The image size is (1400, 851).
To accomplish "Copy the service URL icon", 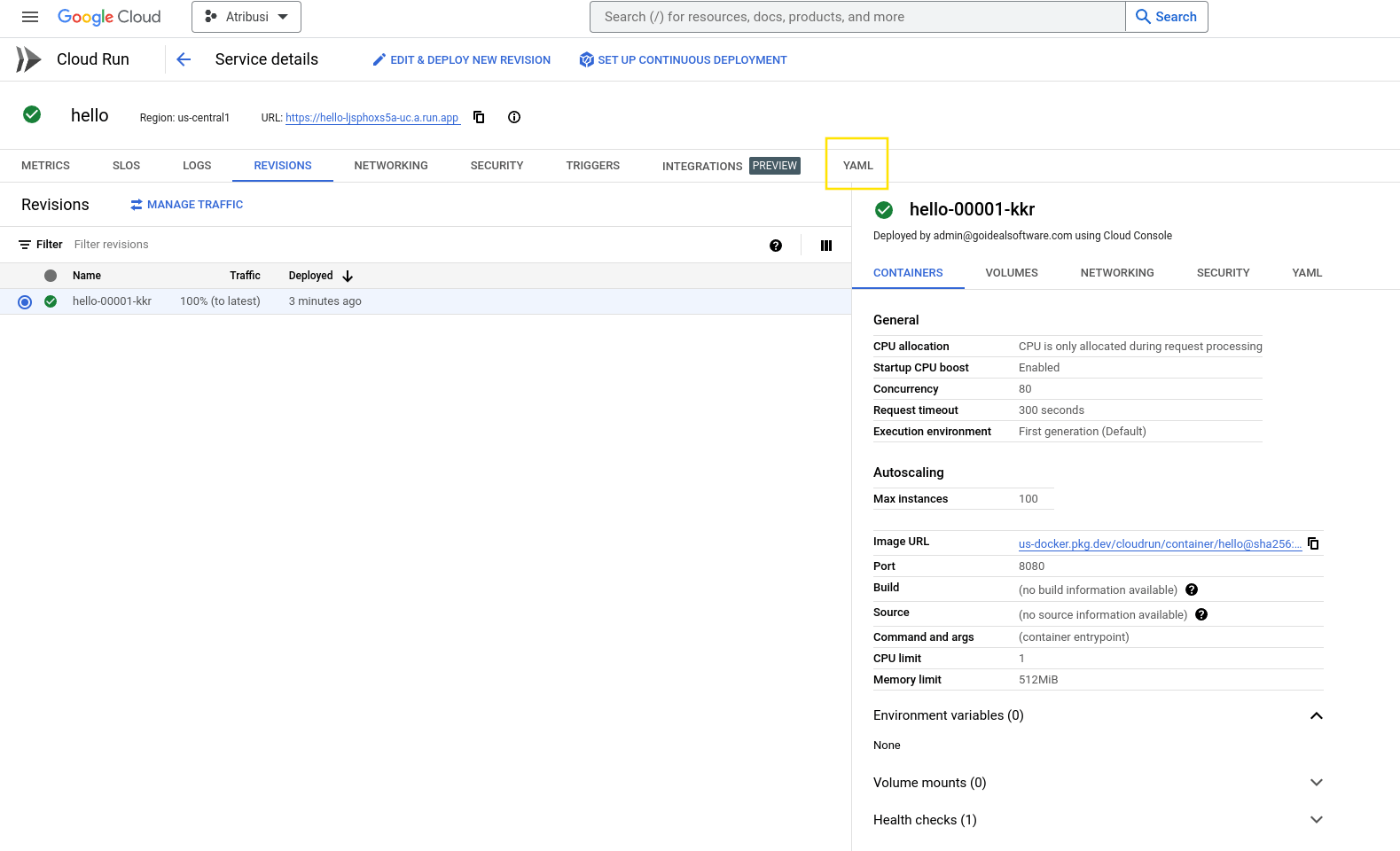I will (x=479, y=117).
